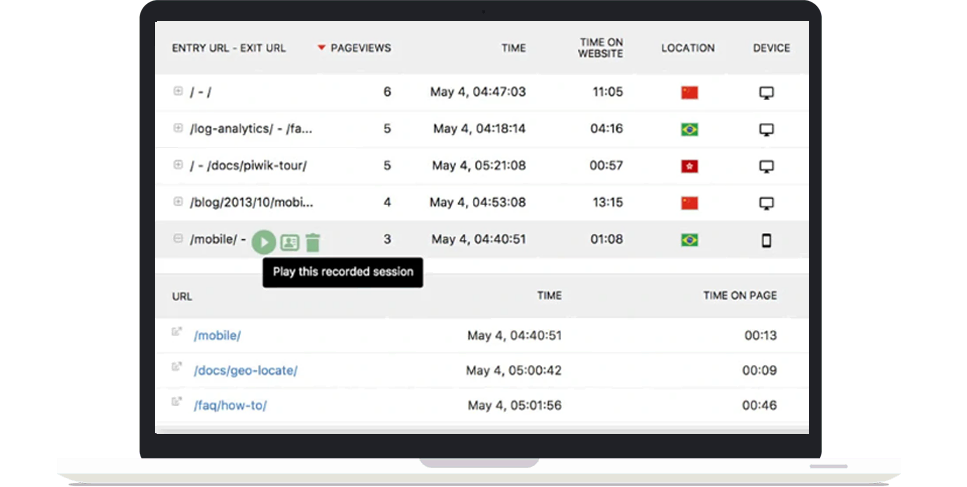967x487 pixels.
Task: Open external link icon beside /docs/geo-locate/
Action: (x=177, y=366)
